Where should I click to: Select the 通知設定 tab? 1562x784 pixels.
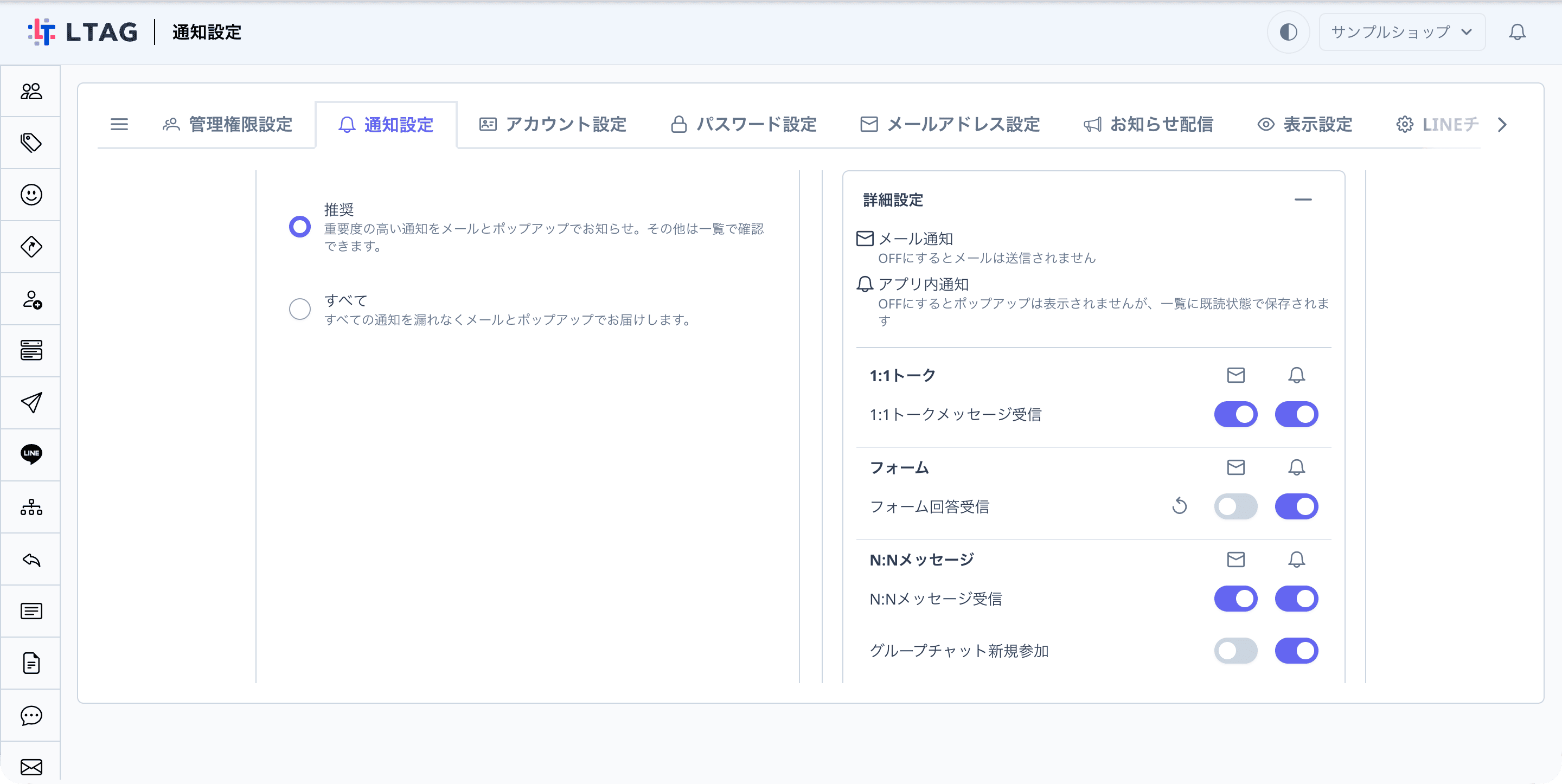tap(386, 124)
